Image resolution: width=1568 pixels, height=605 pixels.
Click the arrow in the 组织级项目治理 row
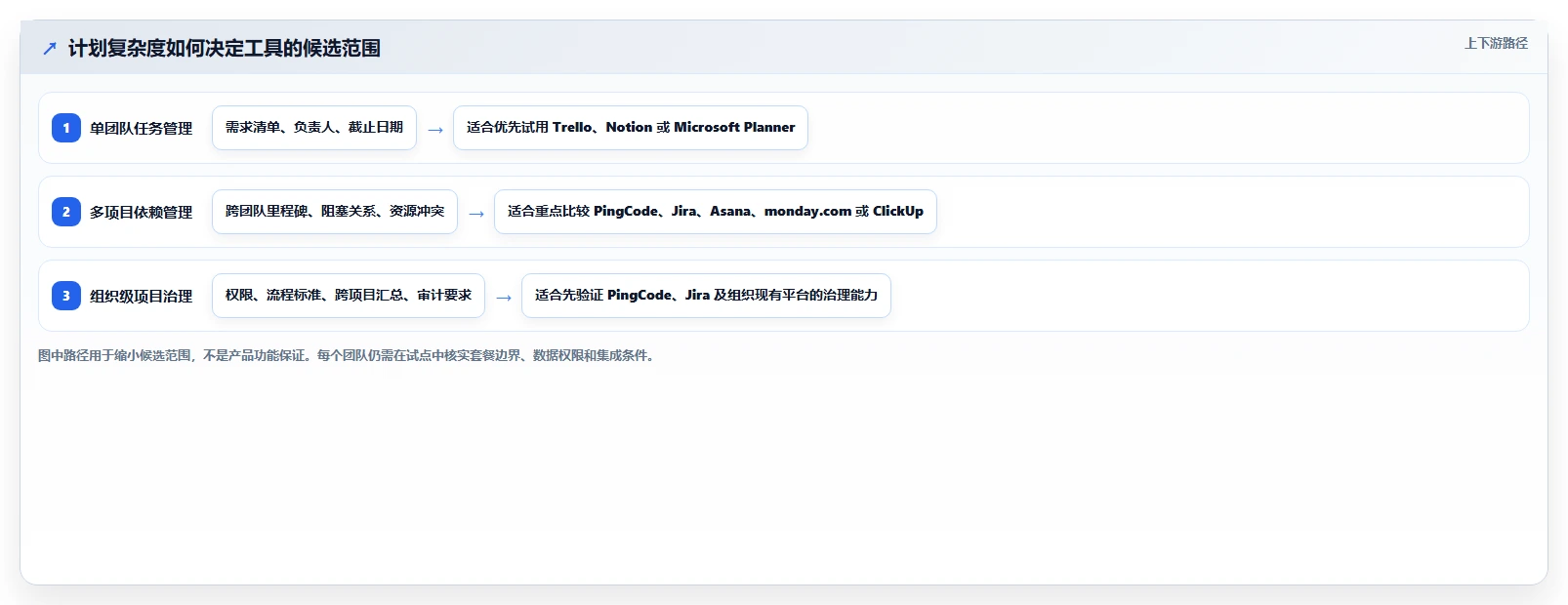(x=504, y=298)
